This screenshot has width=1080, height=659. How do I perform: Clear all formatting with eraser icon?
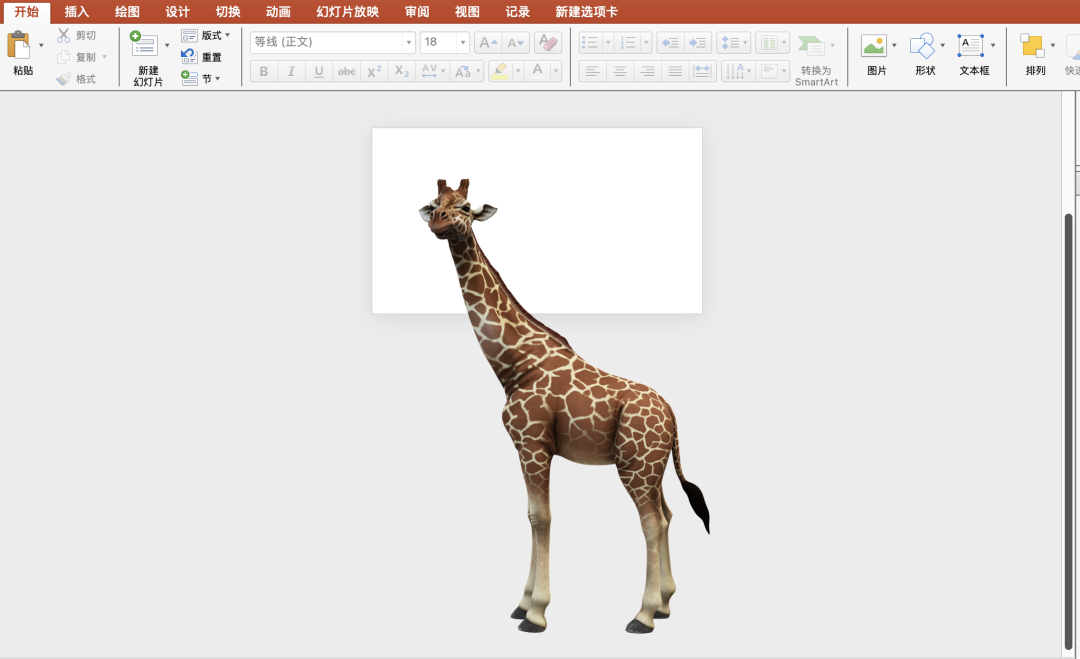click(548, 43)
